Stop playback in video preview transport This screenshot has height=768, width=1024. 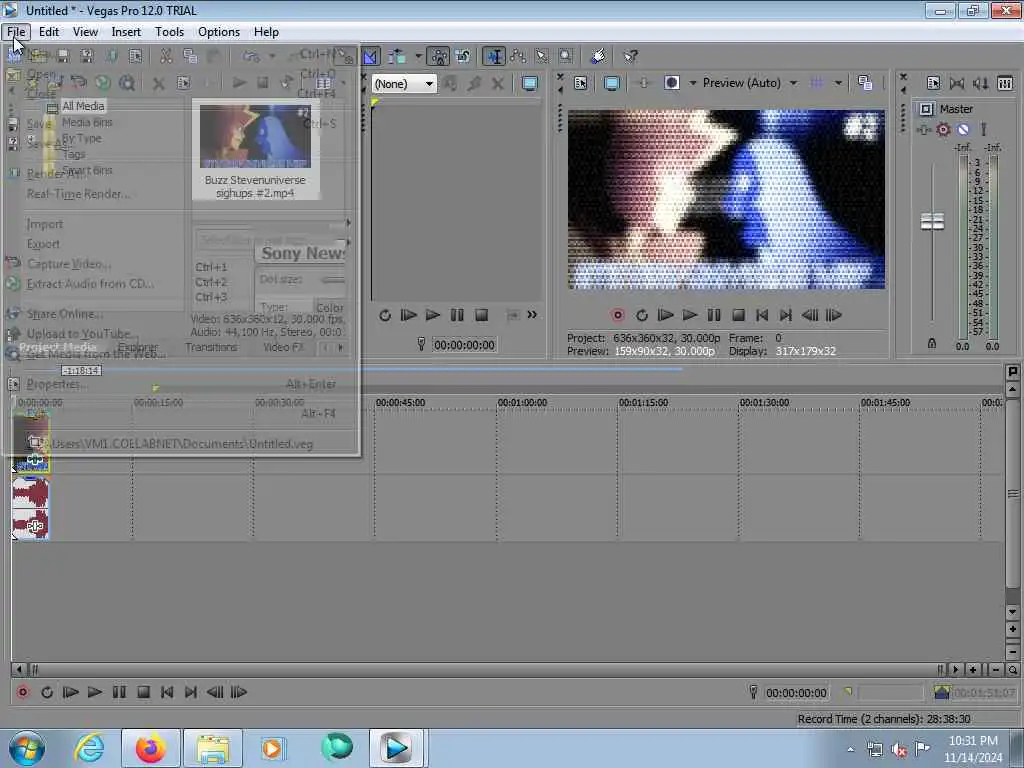[739, 315]
